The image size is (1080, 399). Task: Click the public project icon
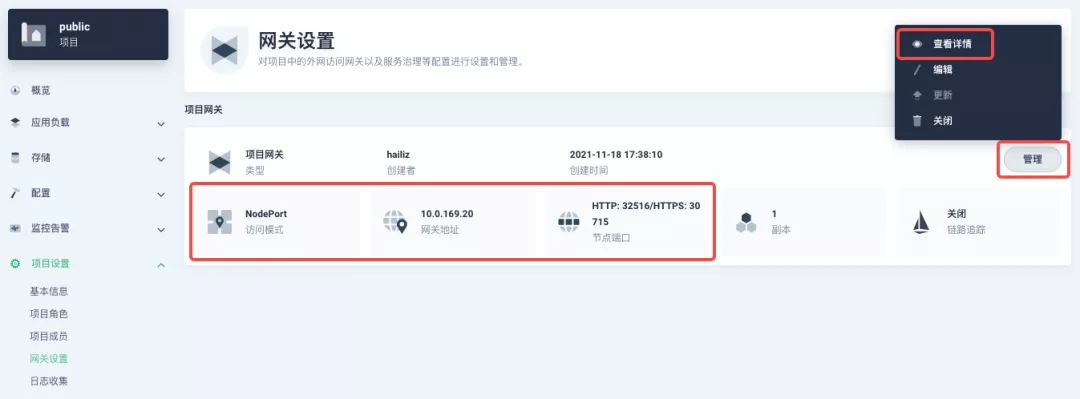pyautogui.click(x=33, y=34)
